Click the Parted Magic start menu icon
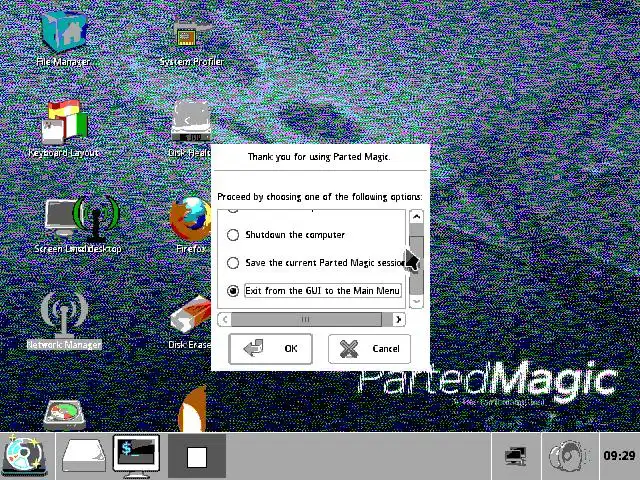640x480 pixels. coord(24,456)
